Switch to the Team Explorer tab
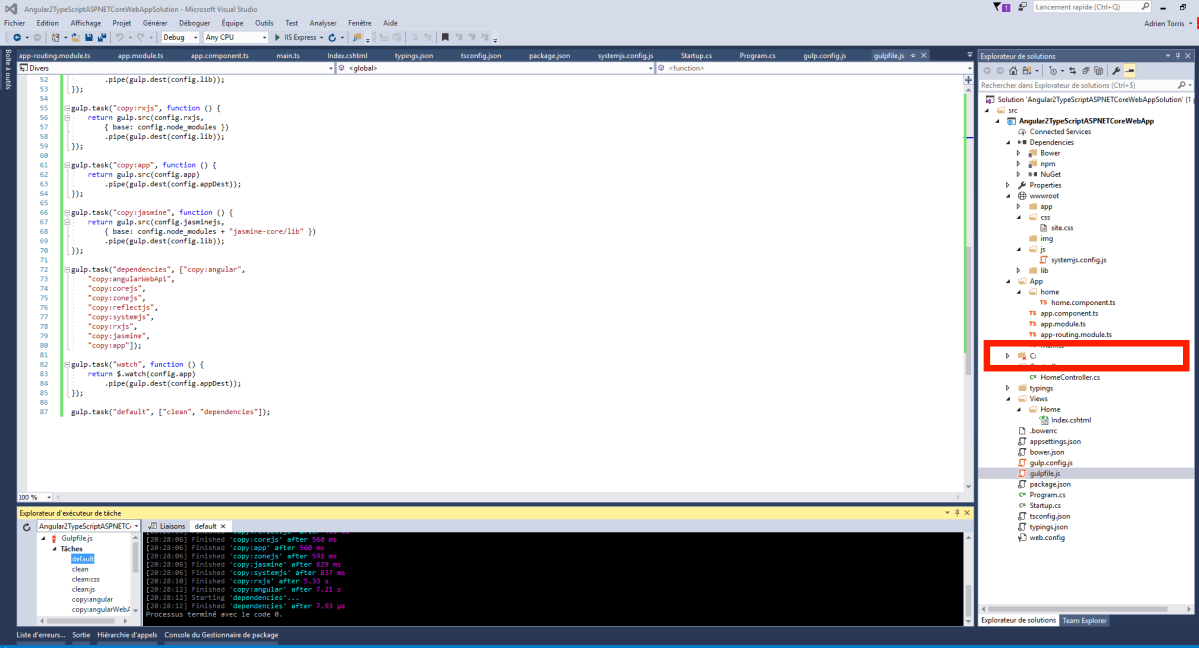Viewport: 1199px width, 648px height. click(x=1084, y=620)
